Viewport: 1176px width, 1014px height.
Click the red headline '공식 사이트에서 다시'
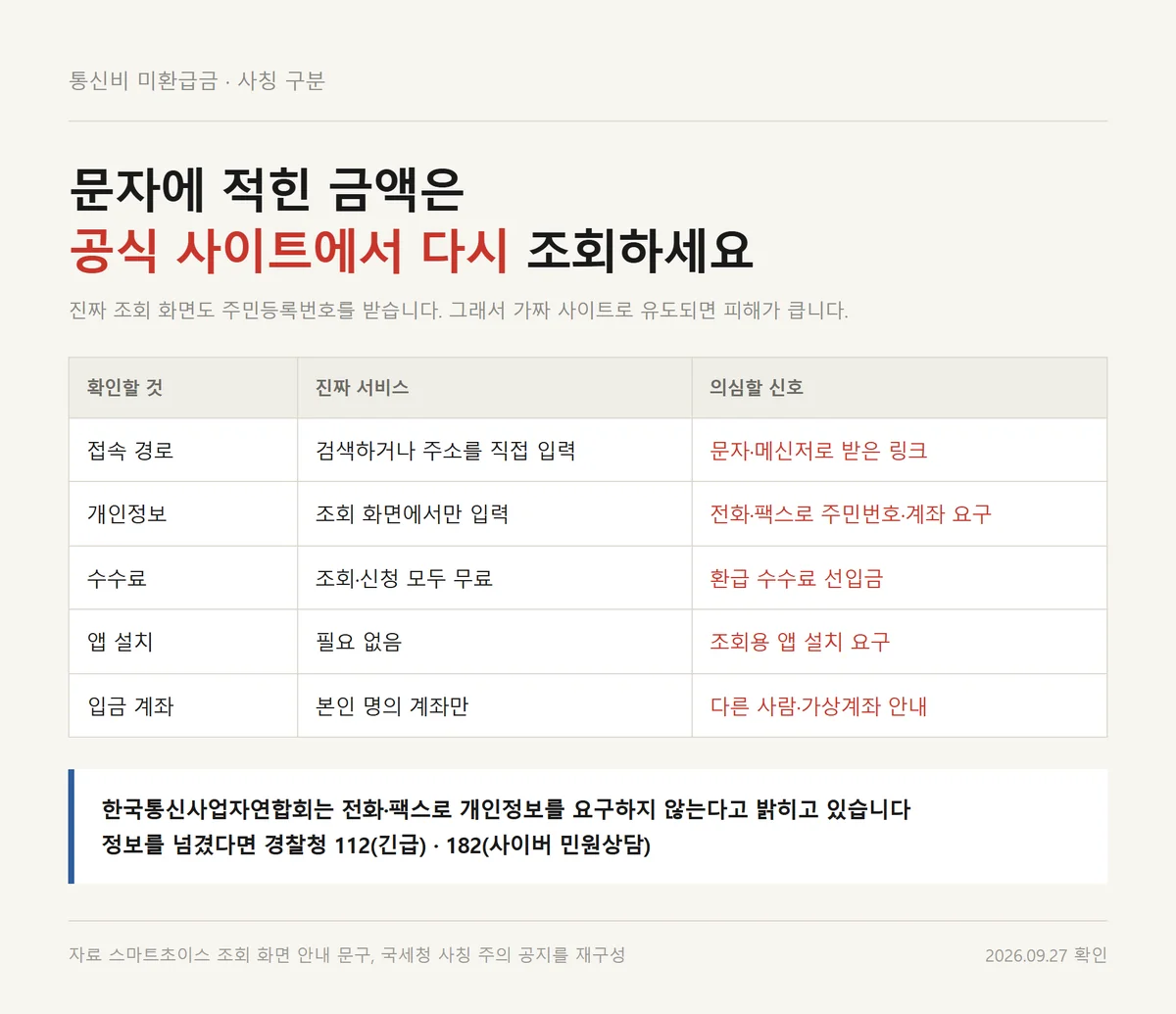[x=289, y=250]
